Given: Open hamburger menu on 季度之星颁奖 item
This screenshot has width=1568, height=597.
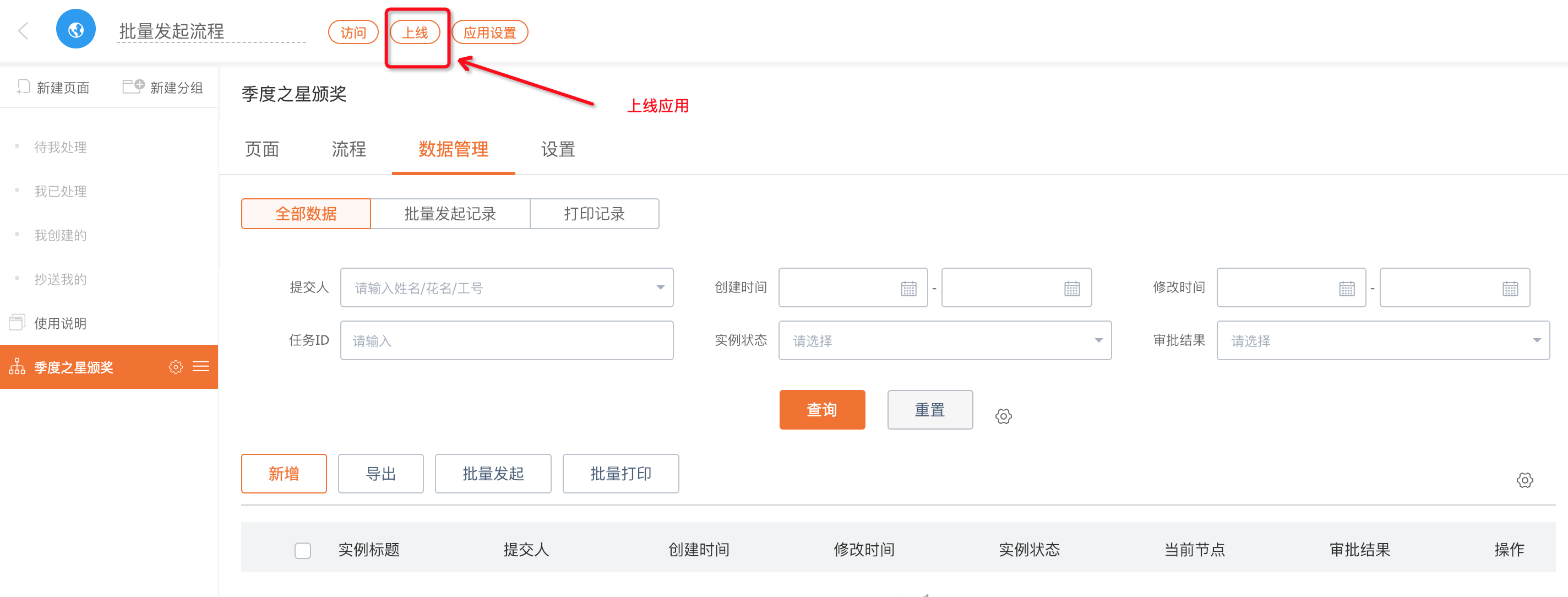Looking at the screenshot, I should (x=201, y=366).
